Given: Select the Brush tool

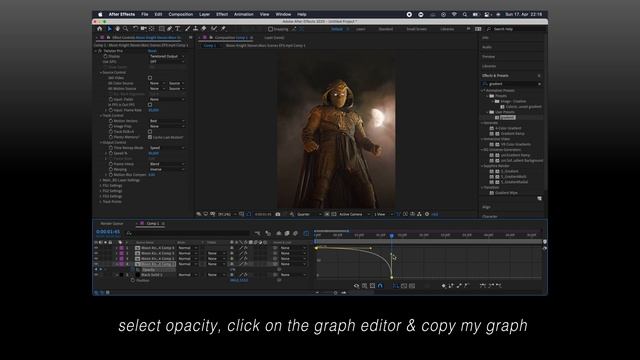Looking at the screenshot, I should pyautogui.click(x=187, y=29).
